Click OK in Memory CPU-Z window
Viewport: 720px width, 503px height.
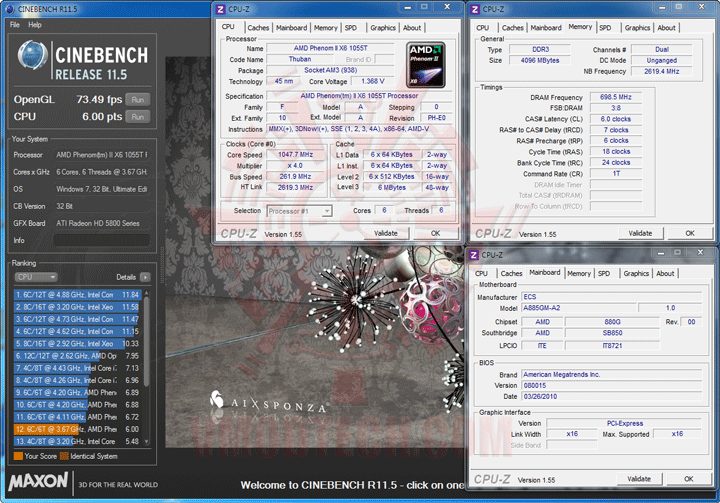pos(690,233)
